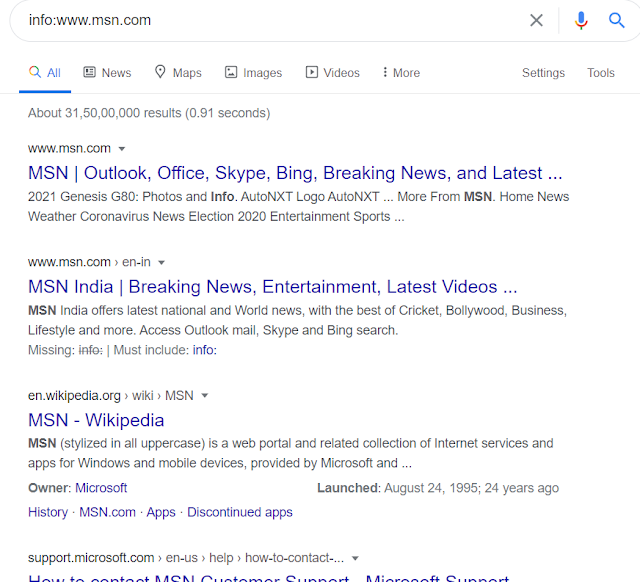640x582 pixels.
Task: Click the Microsoft owner link
Action: coord(101,488)
